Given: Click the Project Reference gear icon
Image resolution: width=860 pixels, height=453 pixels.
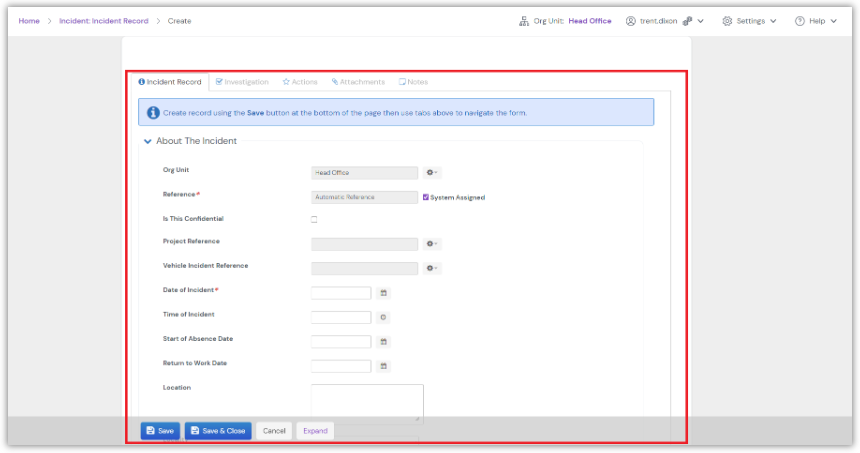Looking at the screenshot, I should (432, 244).
